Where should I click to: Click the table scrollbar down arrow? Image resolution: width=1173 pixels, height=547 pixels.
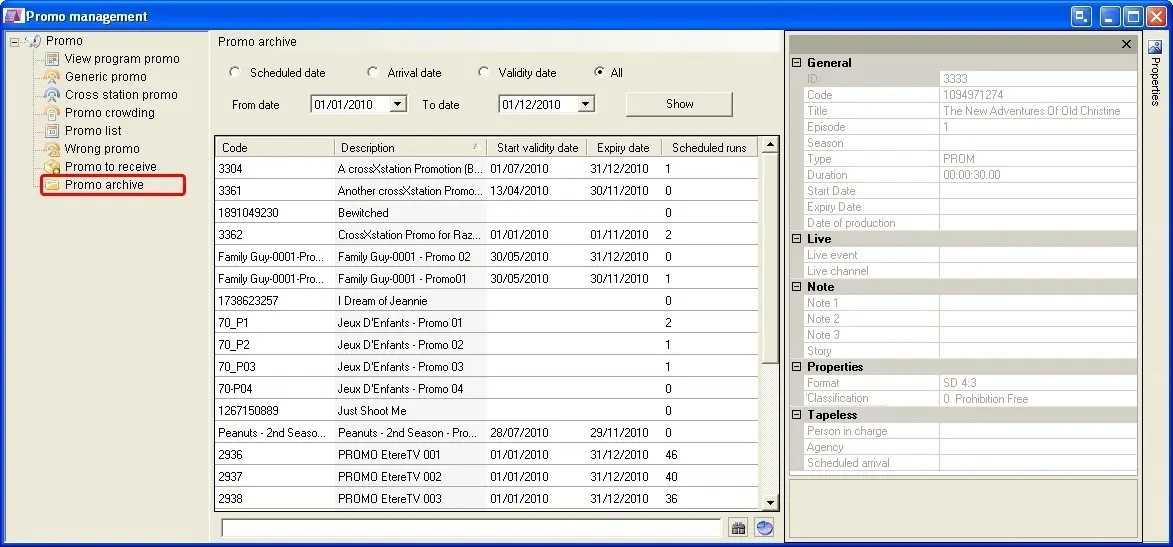[x=770, y=502]
